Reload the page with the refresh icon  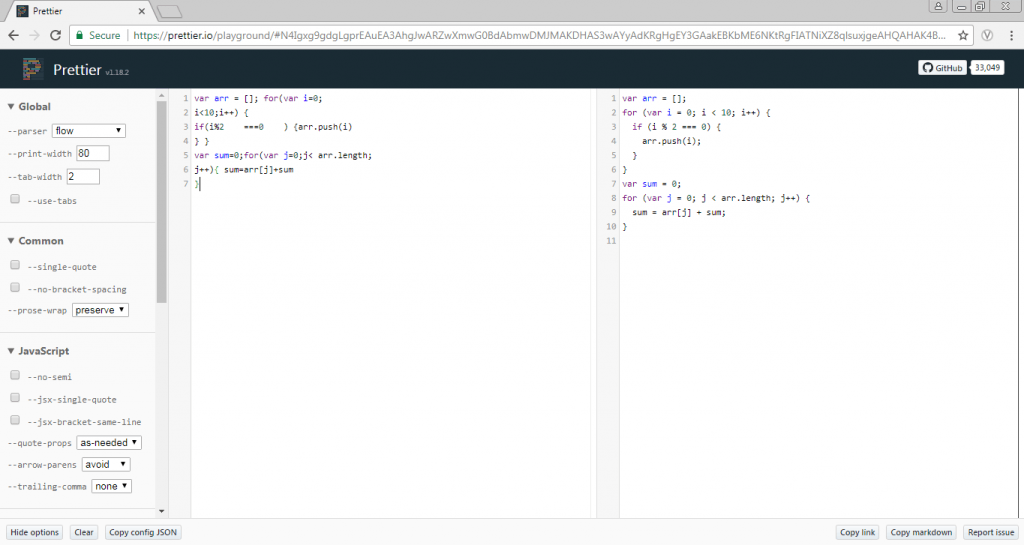pyautogui.click(x=56, y=35)
